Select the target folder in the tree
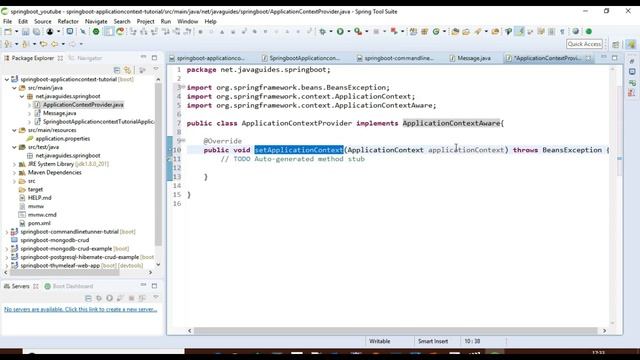This screenshot has height=360, width=640. (x=35, y=189)
